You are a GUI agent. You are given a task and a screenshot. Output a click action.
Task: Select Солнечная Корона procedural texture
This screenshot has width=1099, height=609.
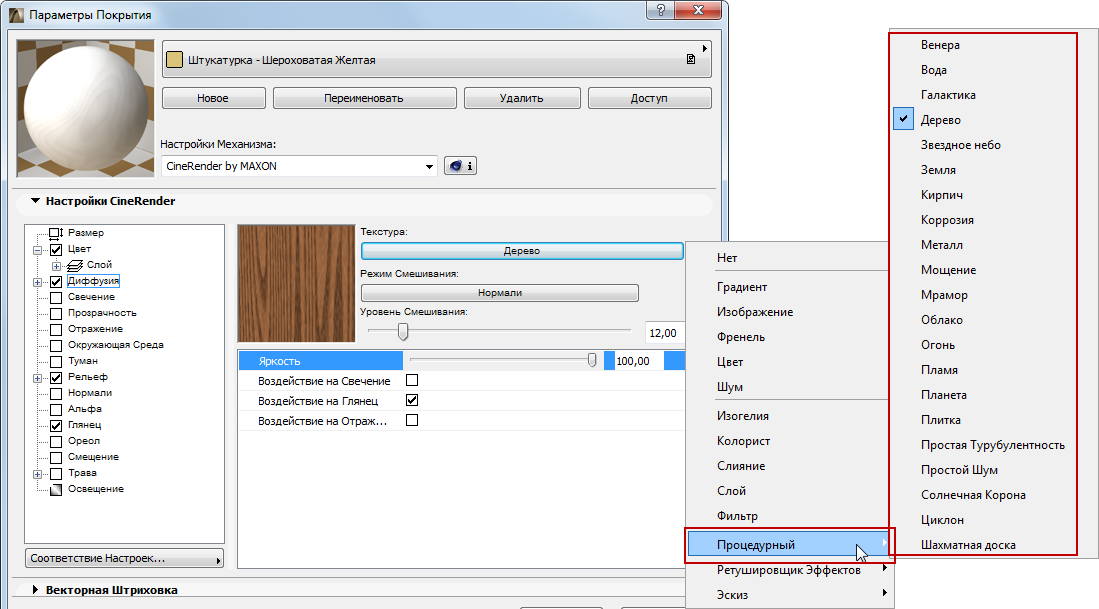coord(973,495)
